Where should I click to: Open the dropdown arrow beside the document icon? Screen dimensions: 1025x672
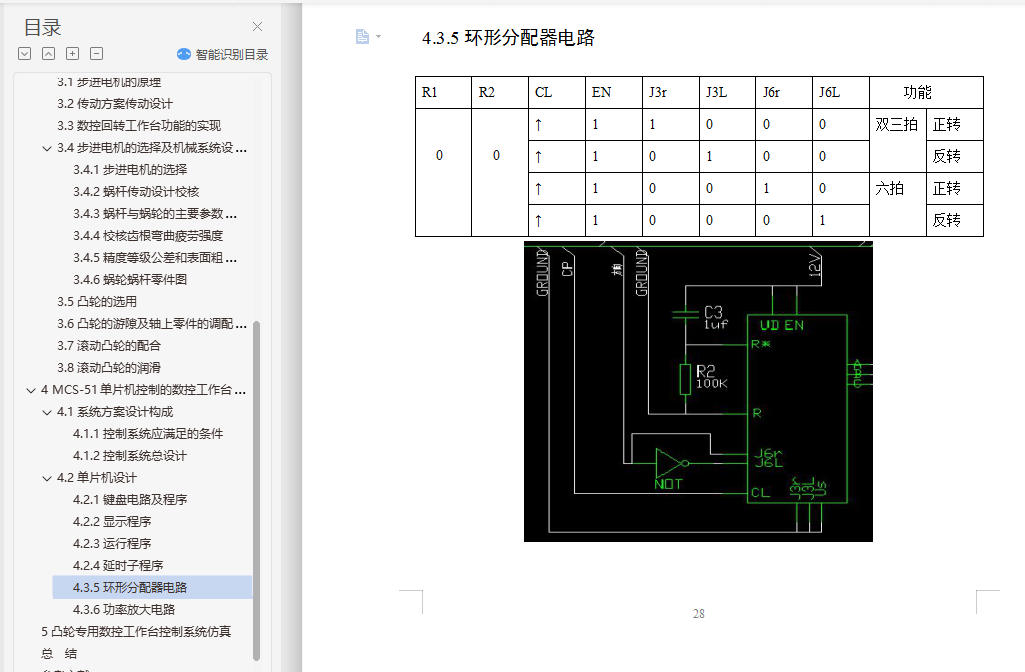coord(378,37)
